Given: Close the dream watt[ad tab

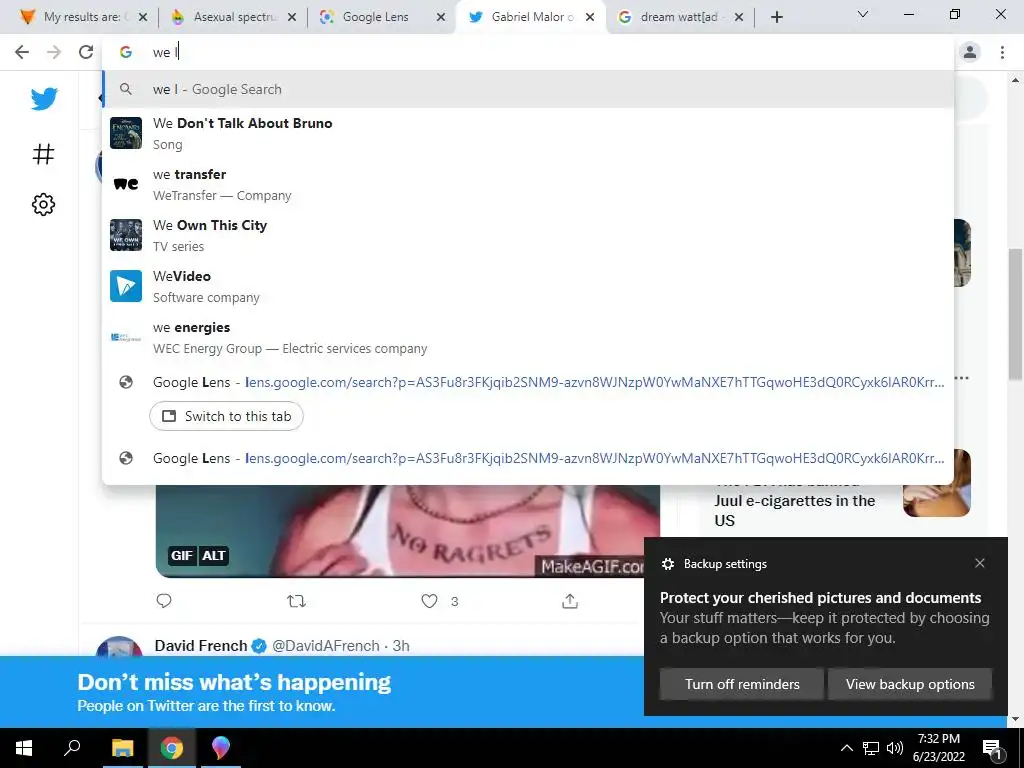Looking at the screenshot, I should (739, 17).
